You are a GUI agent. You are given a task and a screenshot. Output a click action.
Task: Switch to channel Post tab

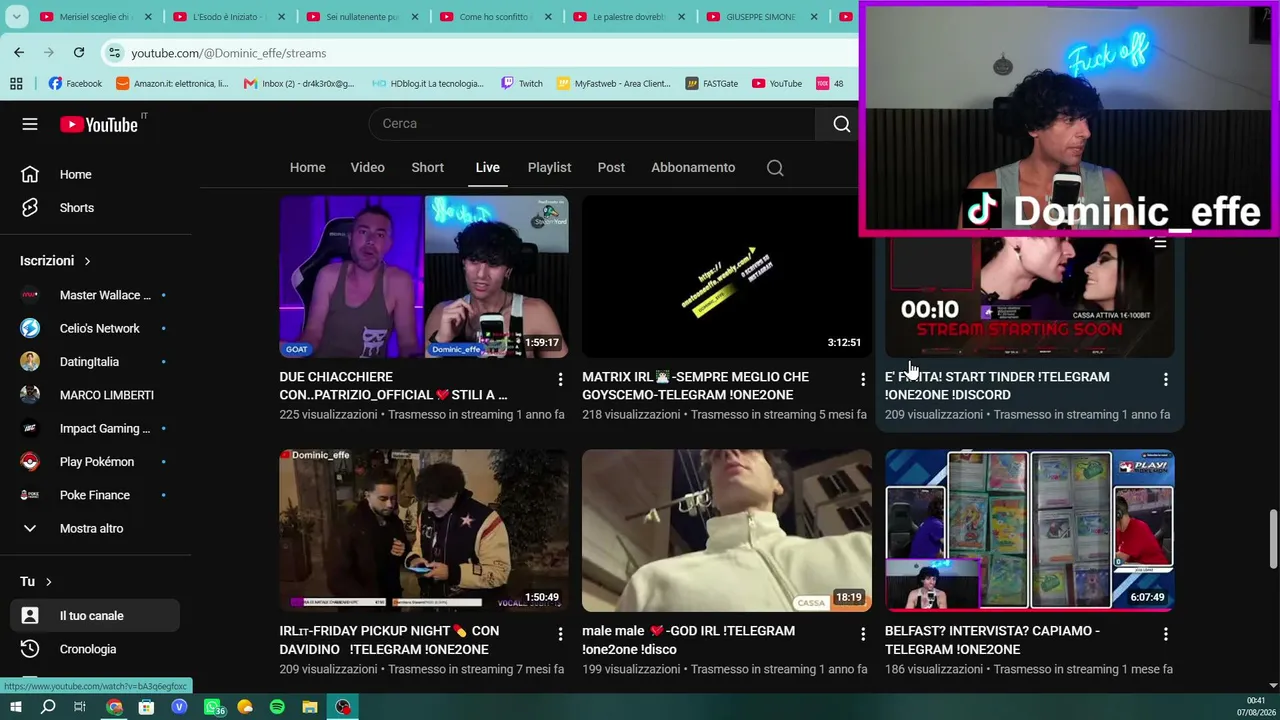point(611,168)
